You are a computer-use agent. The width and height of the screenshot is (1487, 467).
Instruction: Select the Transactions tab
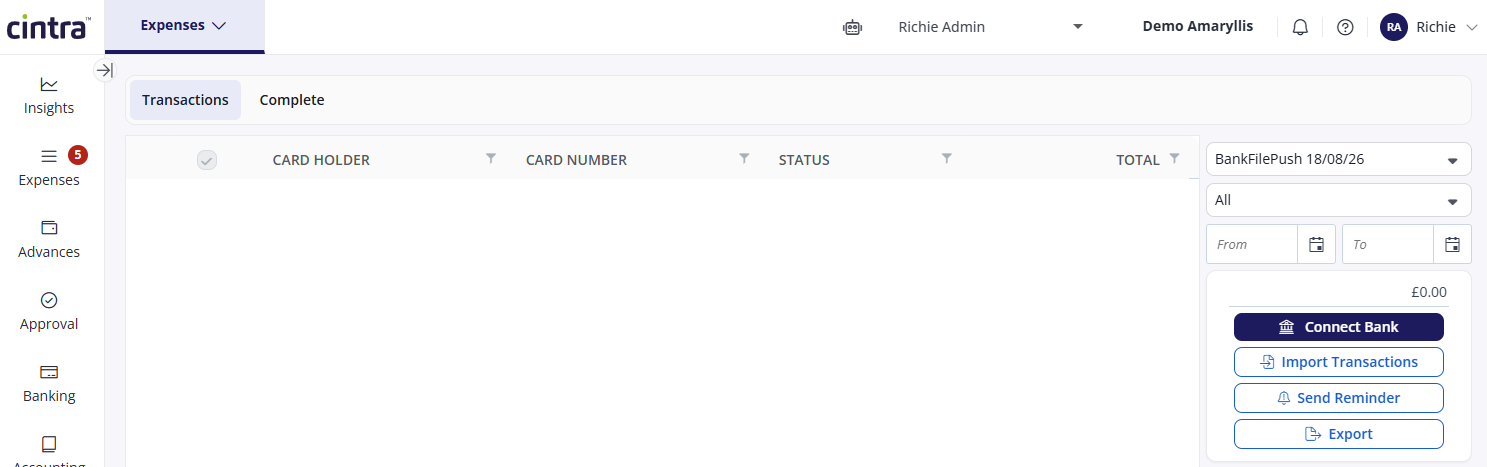(x=185, y=100)
